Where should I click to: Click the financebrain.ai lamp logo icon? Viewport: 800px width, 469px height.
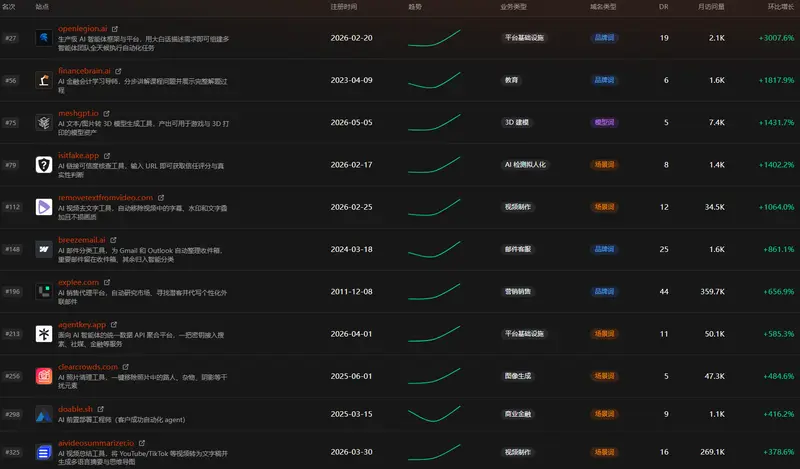pos(44,80)
